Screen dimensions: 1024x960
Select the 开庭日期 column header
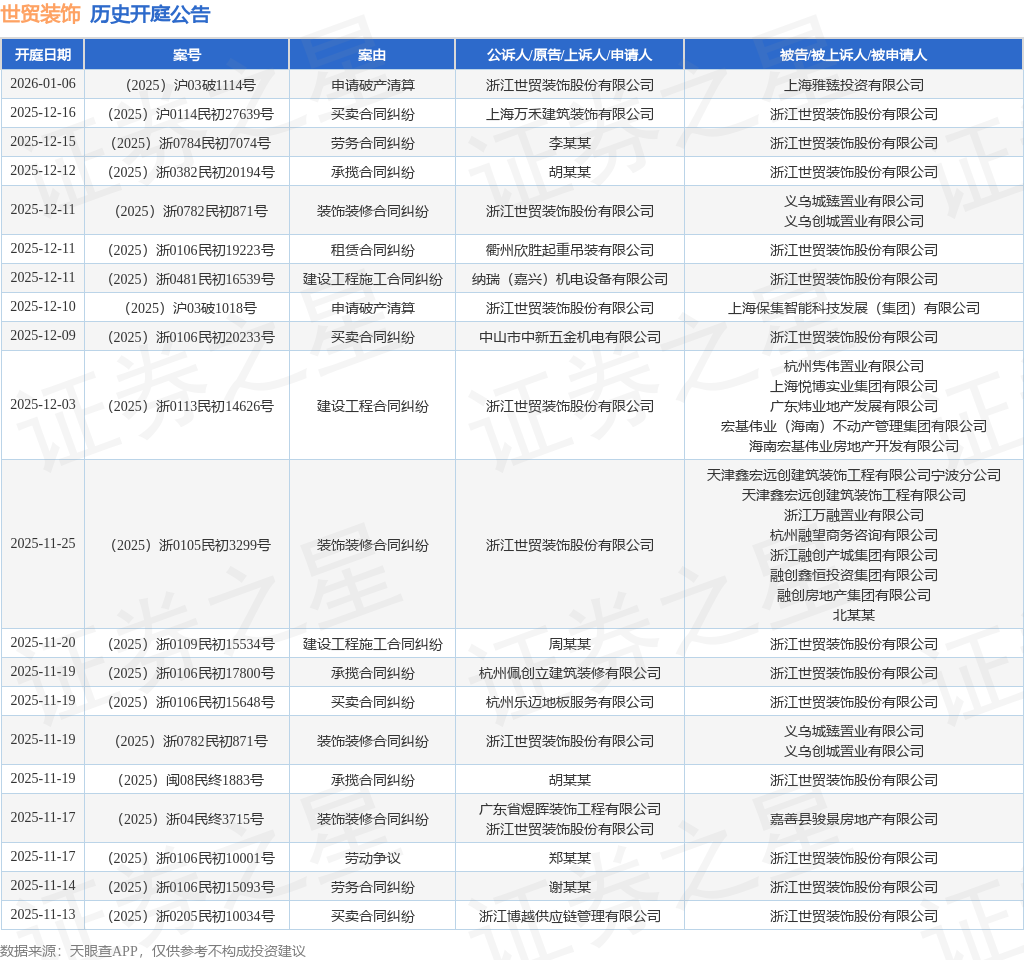[x=43, y=55]
